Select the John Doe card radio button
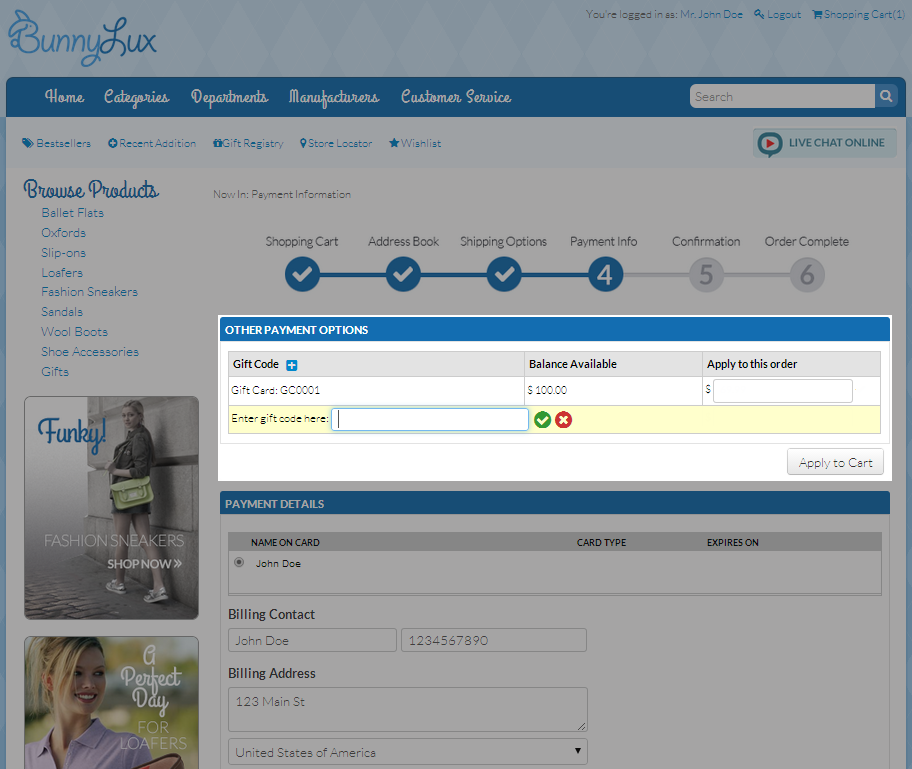The width and height of the screenshot is (912, 769). point(239,562)
